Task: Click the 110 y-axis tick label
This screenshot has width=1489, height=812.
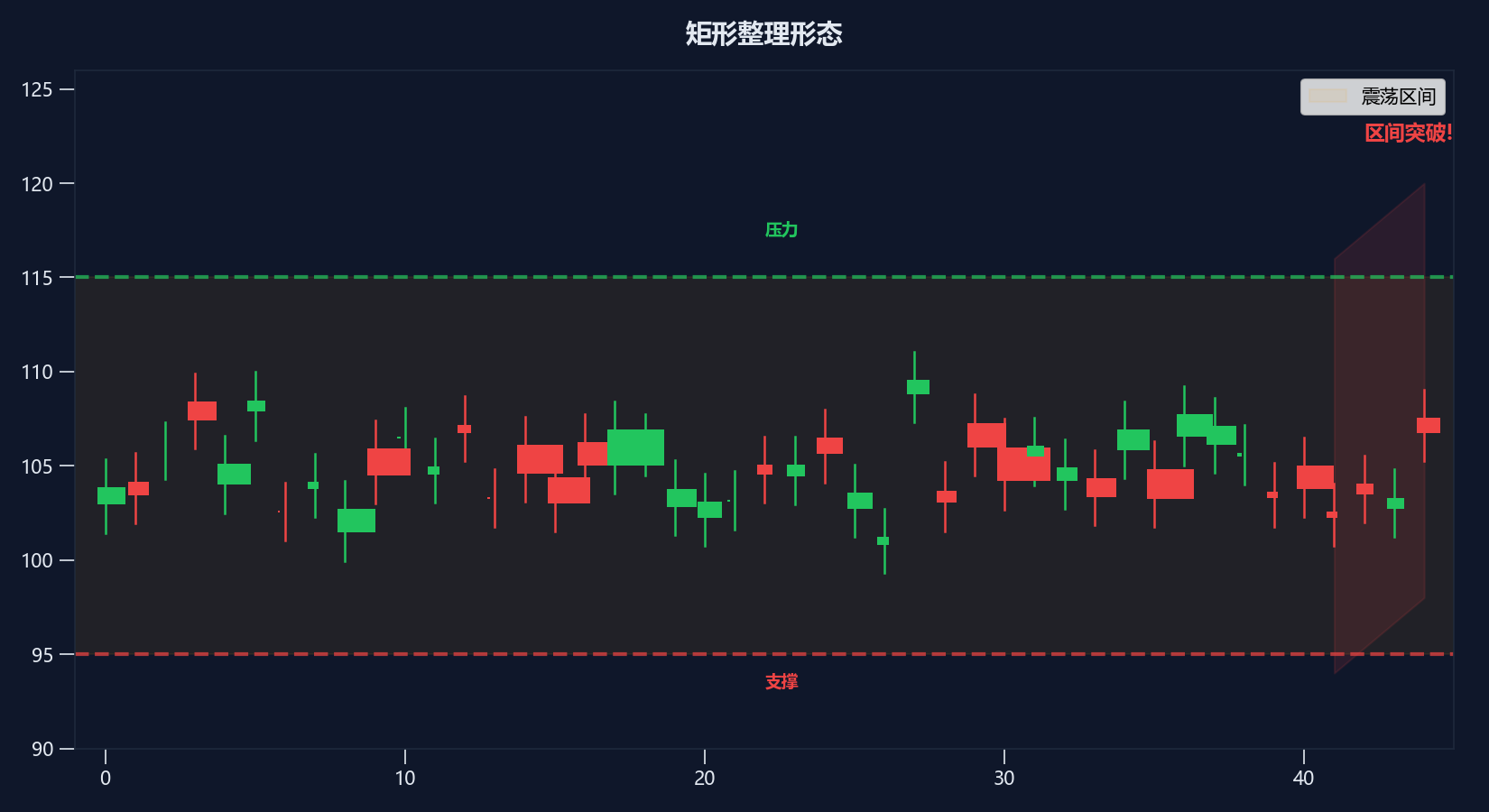Action: click(x=37, y=372)
